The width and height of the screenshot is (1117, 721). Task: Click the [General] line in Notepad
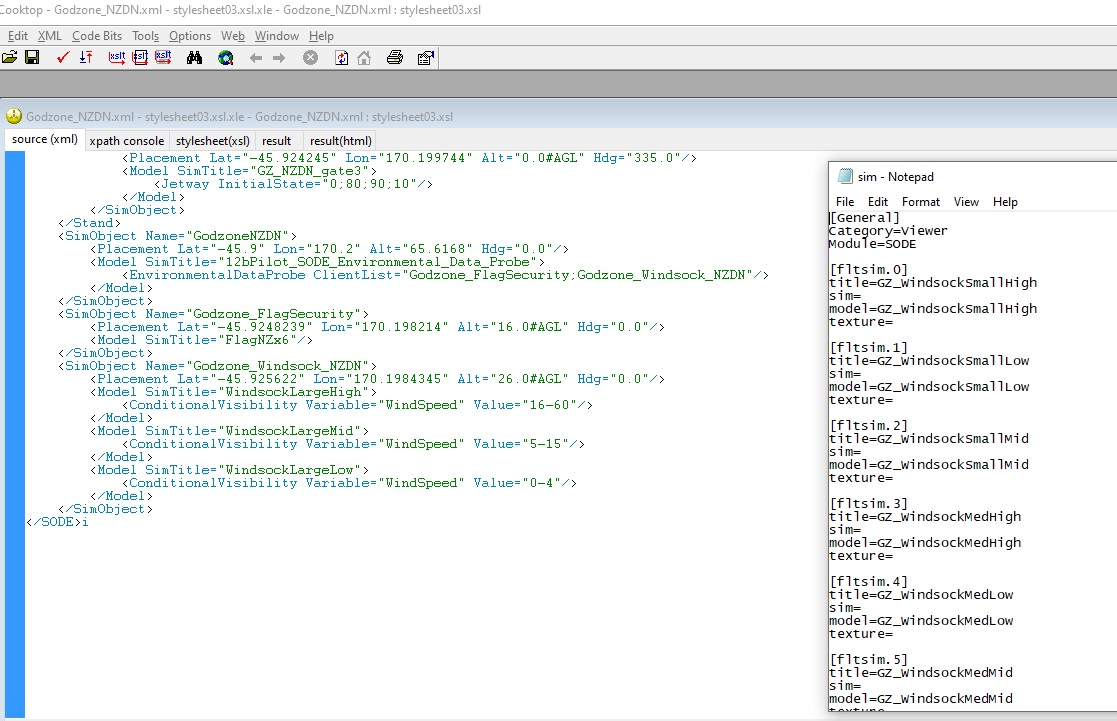865,217
